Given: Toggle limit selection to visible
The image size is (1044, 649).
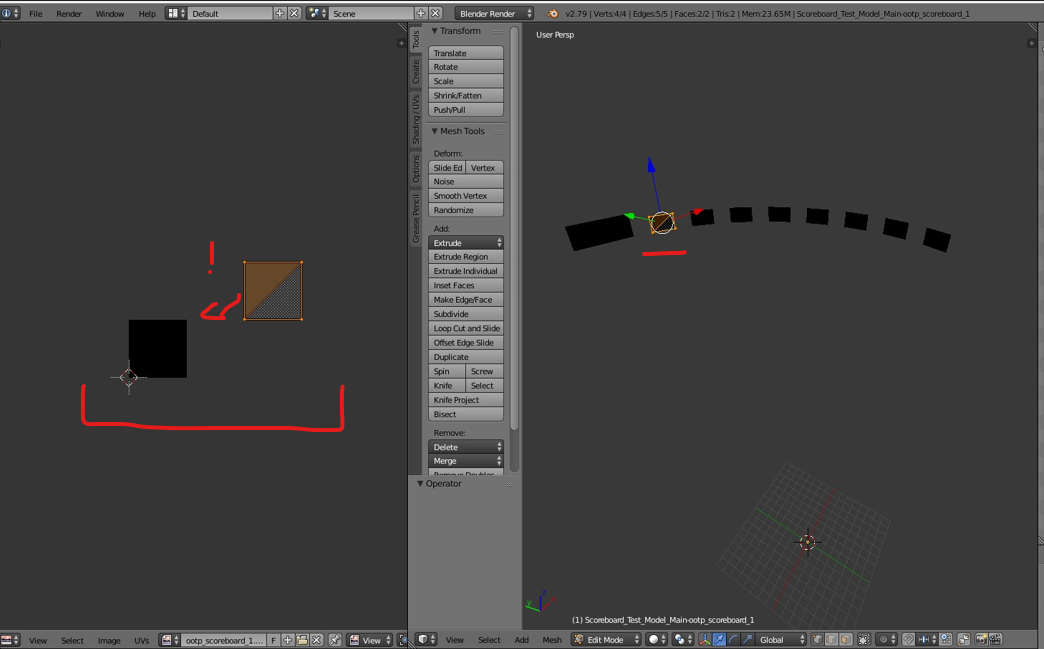Looking at the screenshot, I should [x=864, y=640].
